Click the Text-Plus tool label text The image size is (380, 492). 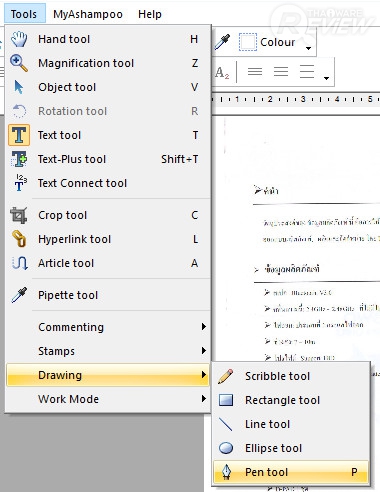pyautogui.click(x=72, y=159)
